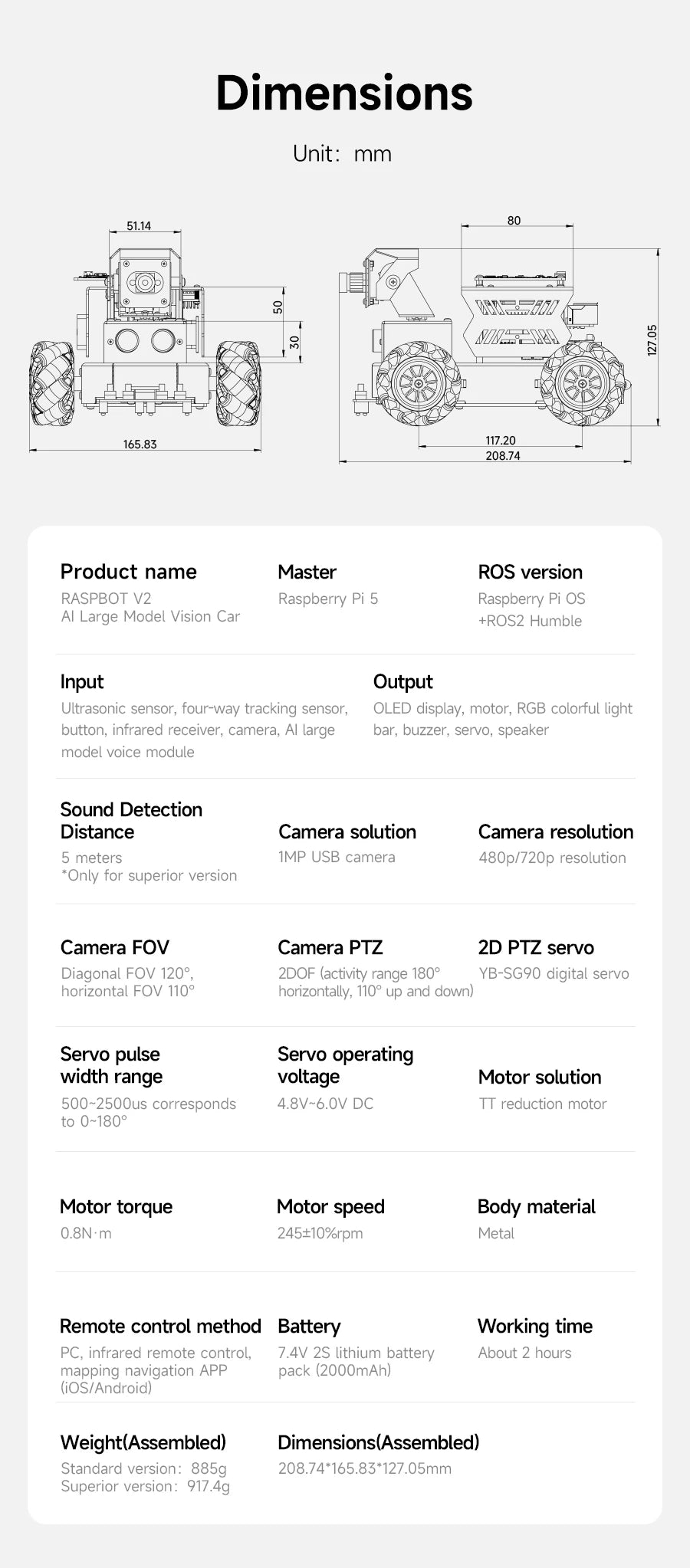690x1568 pixels.
Task: Click the Remote control method heading
Action: click(160, 1326)
